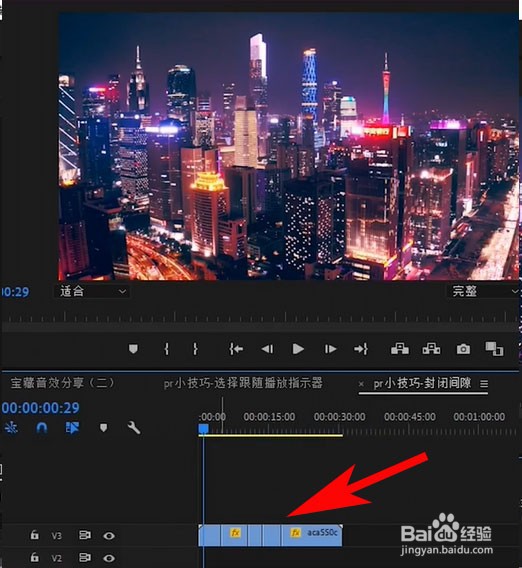The image size is (522, 568).
Task: Toggle insert sequences as nests option
Action: point(11,428)
